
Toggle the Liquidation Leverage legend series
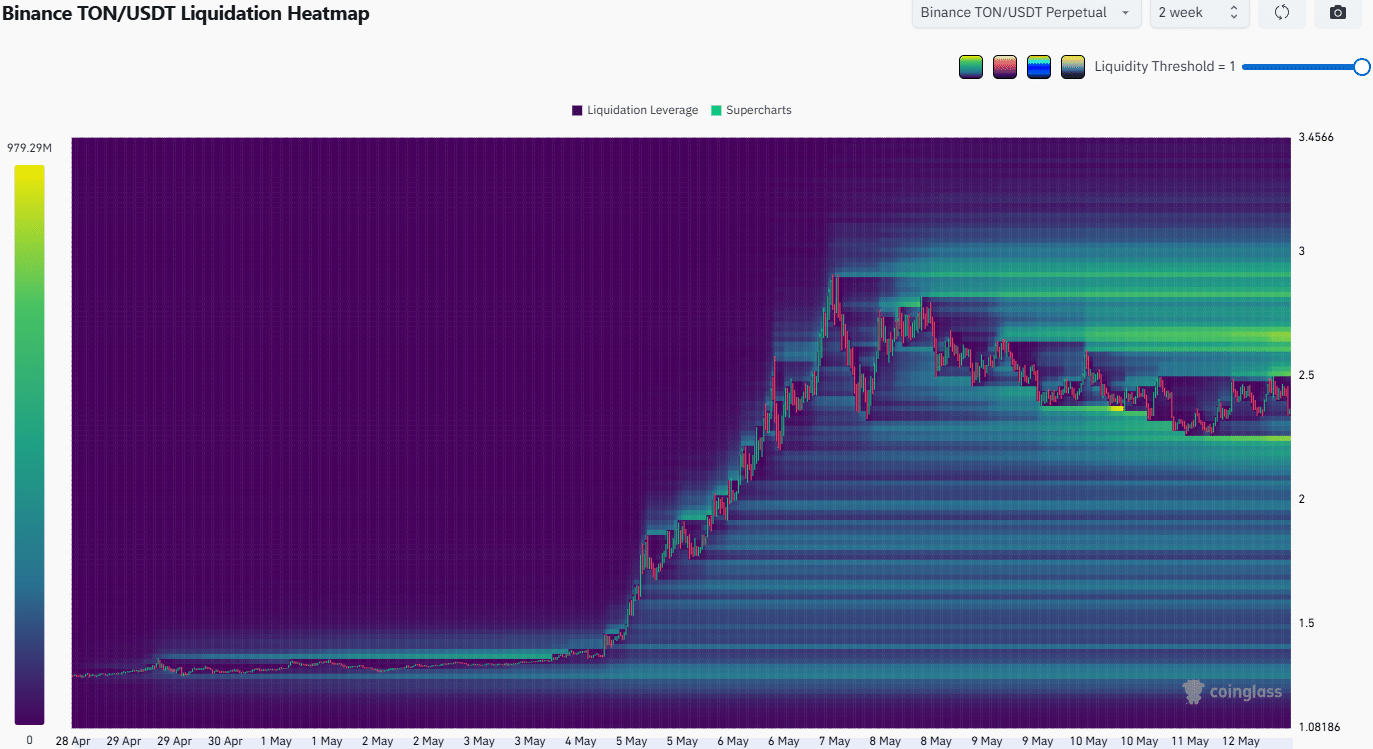click(x=635, y=110)
